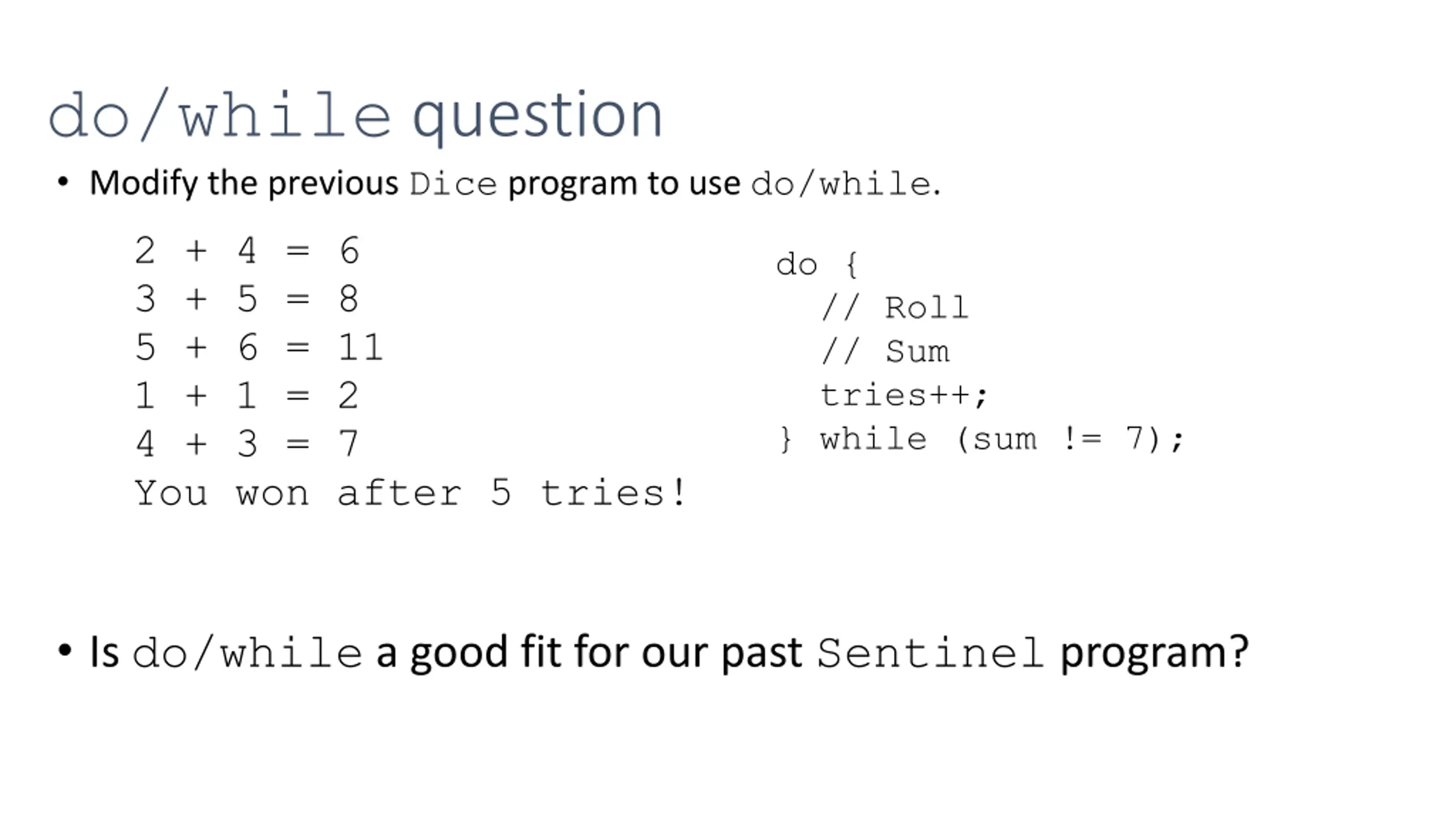Click the word "program?" in second bullet
The image size is (1456, 819).
tap(1155, 653)
